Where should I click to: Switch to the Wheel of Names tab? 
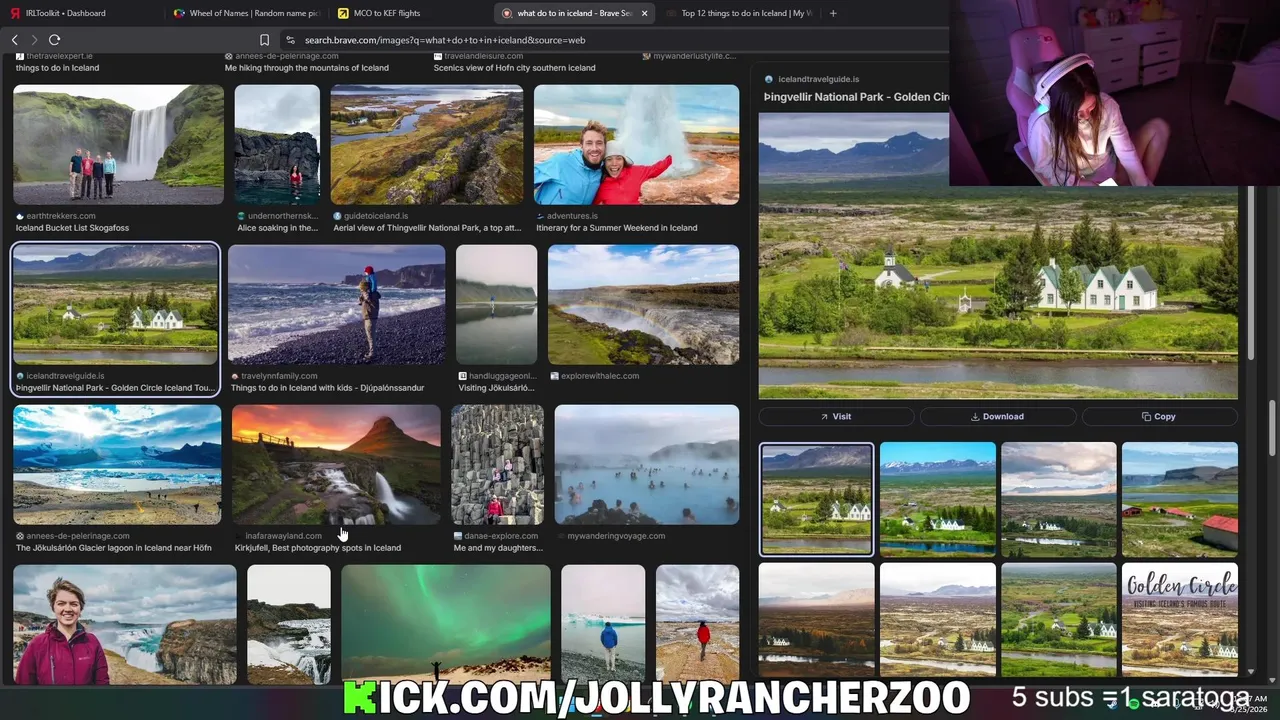(245, 13)
